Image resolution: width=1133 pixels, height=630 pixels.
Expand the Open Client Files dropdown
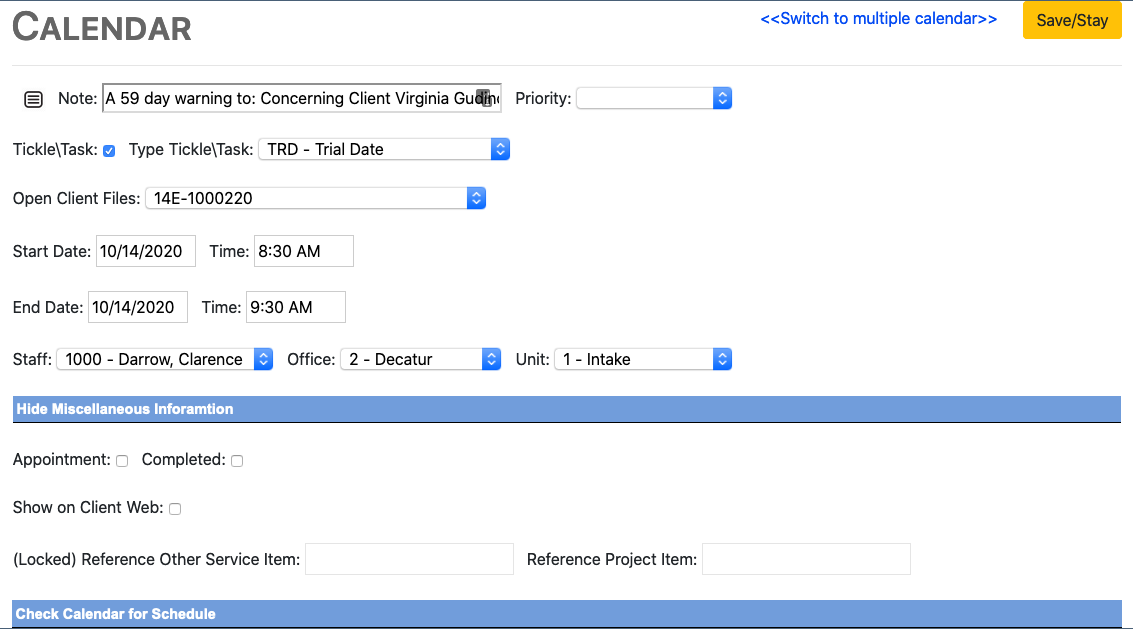point(315,198)
